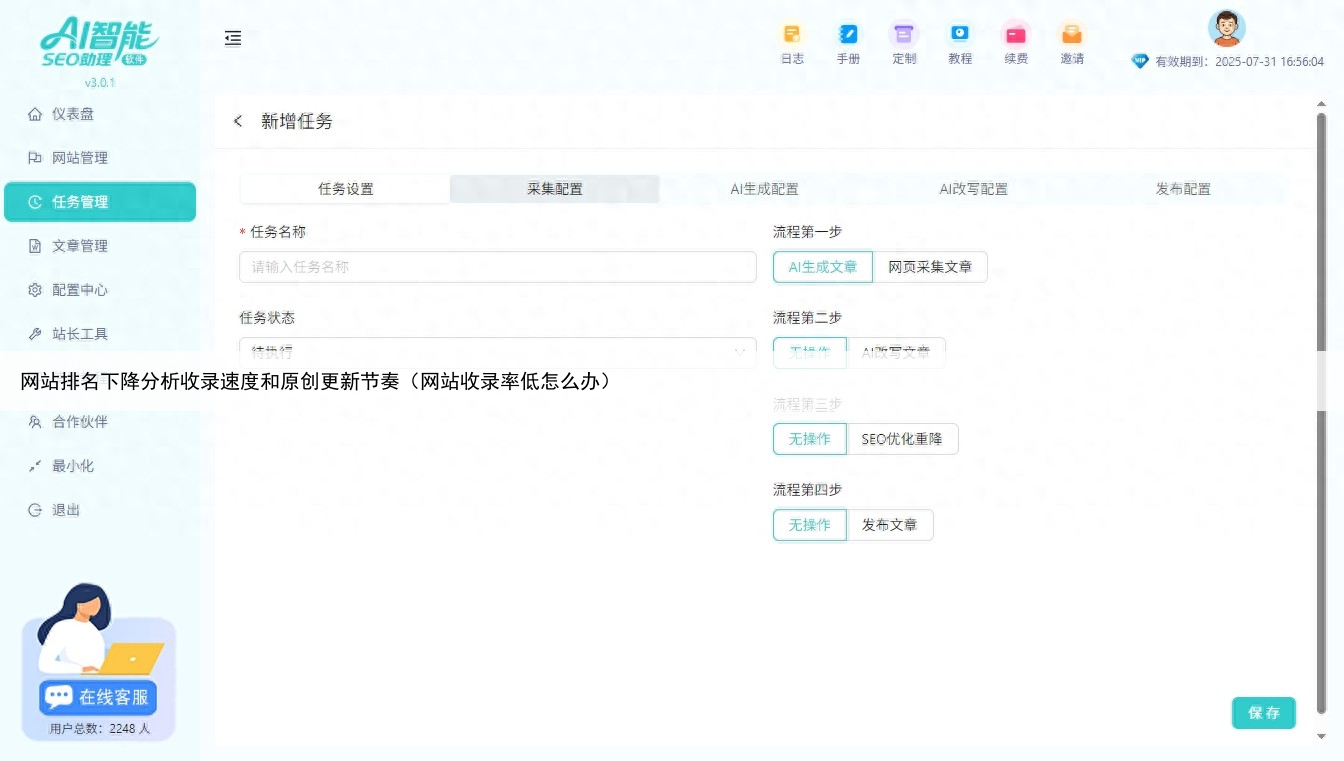Switch to the AI生成配置 tab
The image size is (1344, 761).
click(763, 189)
